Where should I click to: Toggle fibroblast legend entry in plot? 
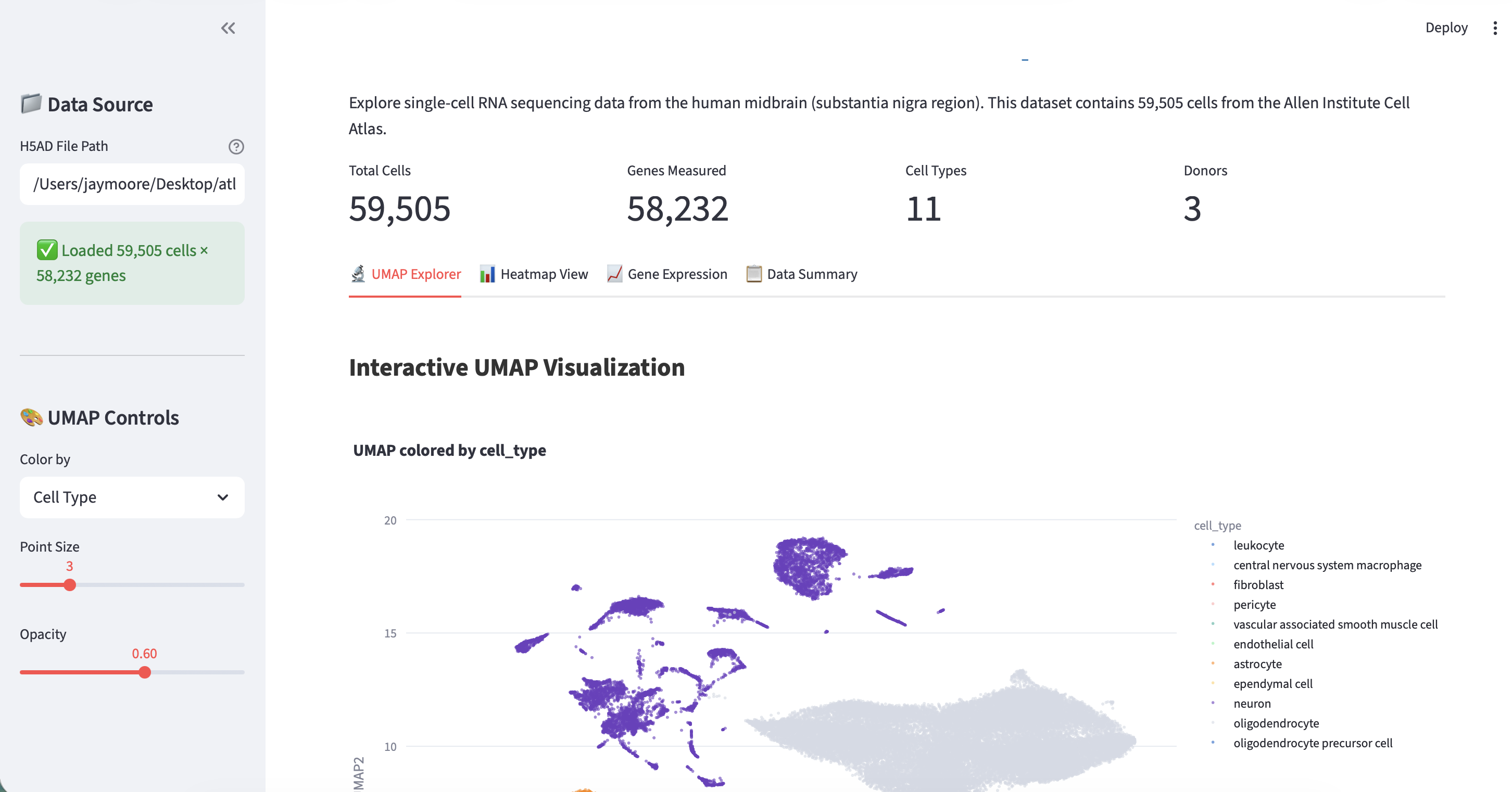tap(1258, 585)
